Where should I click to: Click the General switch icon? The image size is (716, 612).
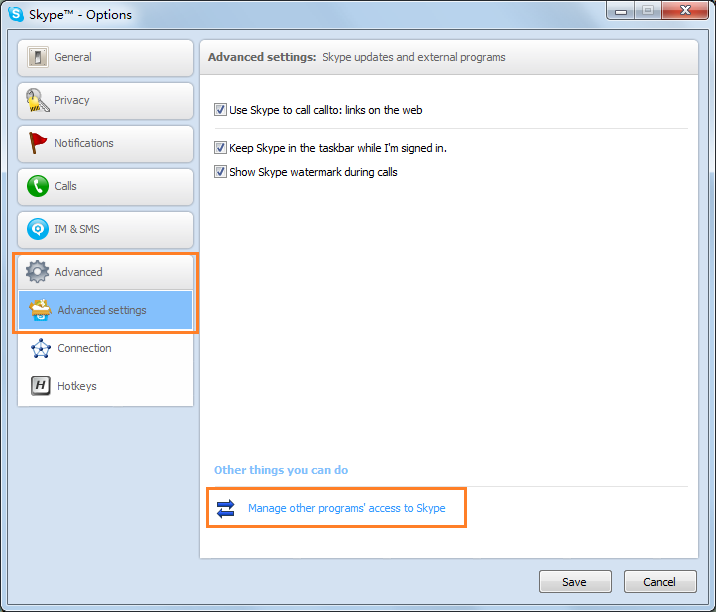[x=37, y=57]
